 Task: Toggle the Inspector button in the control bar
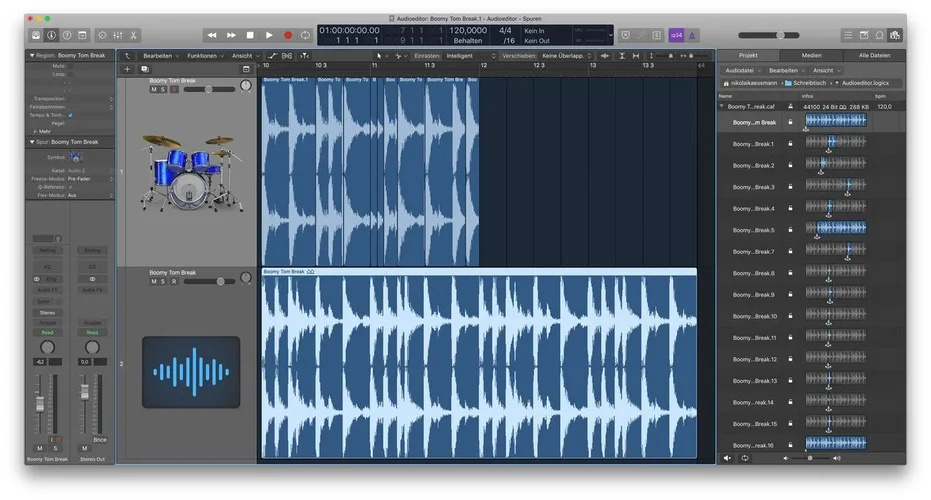point(51,35)
